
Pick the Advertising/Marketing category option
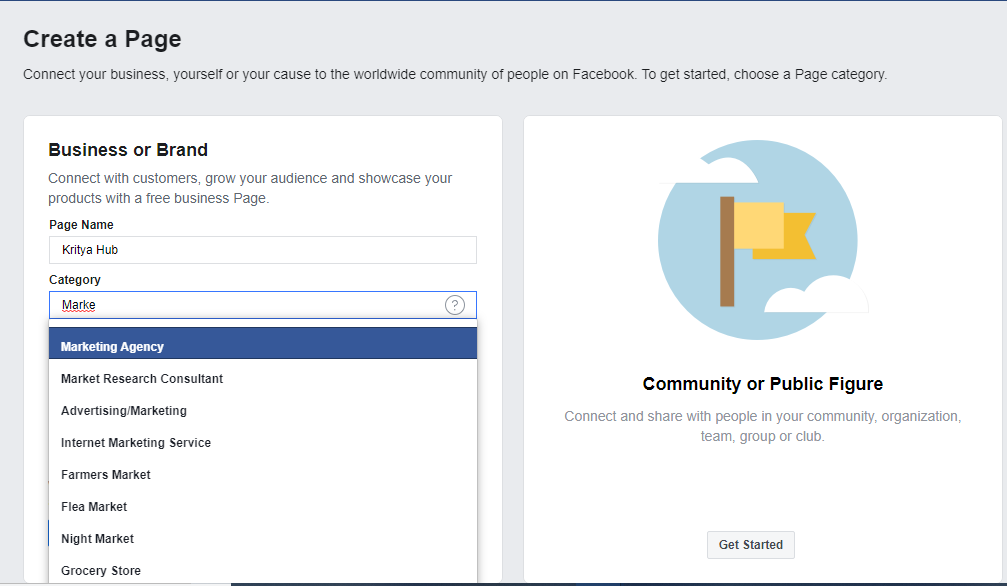point(263,411)
